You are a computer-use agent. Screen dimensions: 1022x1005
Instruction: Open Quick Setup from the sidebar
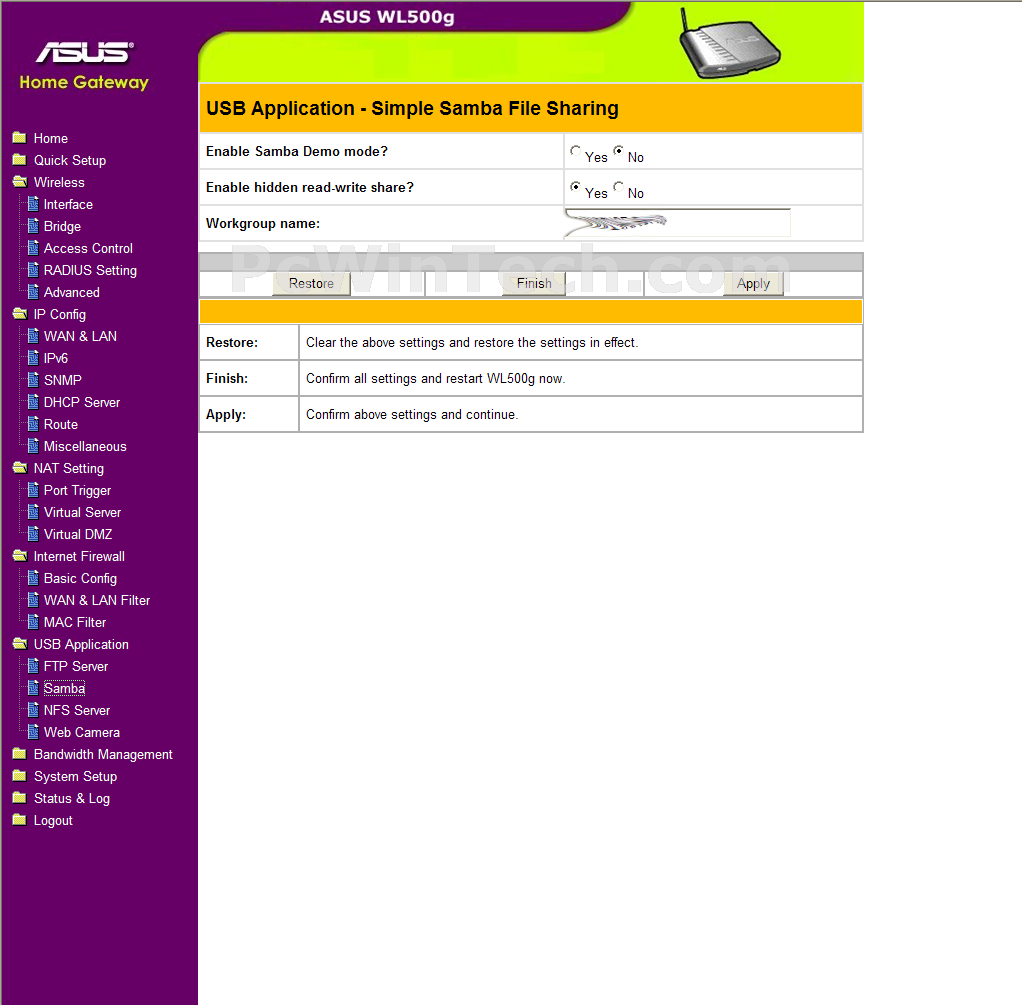coord(70,160)
